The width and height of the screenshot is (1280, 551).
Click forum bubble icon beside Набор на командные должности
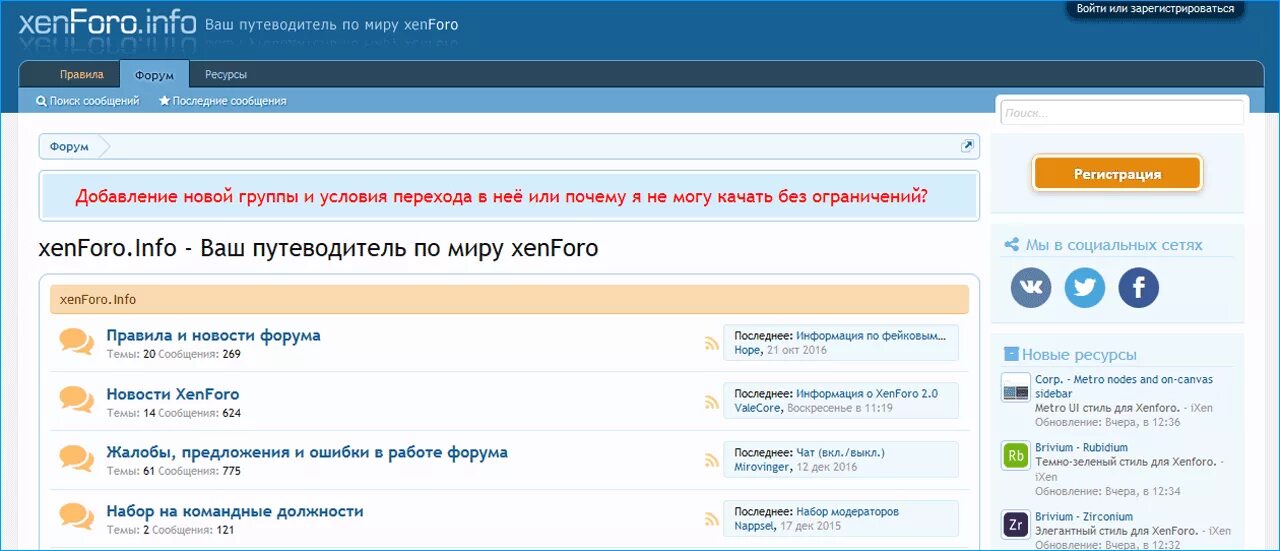77,517
